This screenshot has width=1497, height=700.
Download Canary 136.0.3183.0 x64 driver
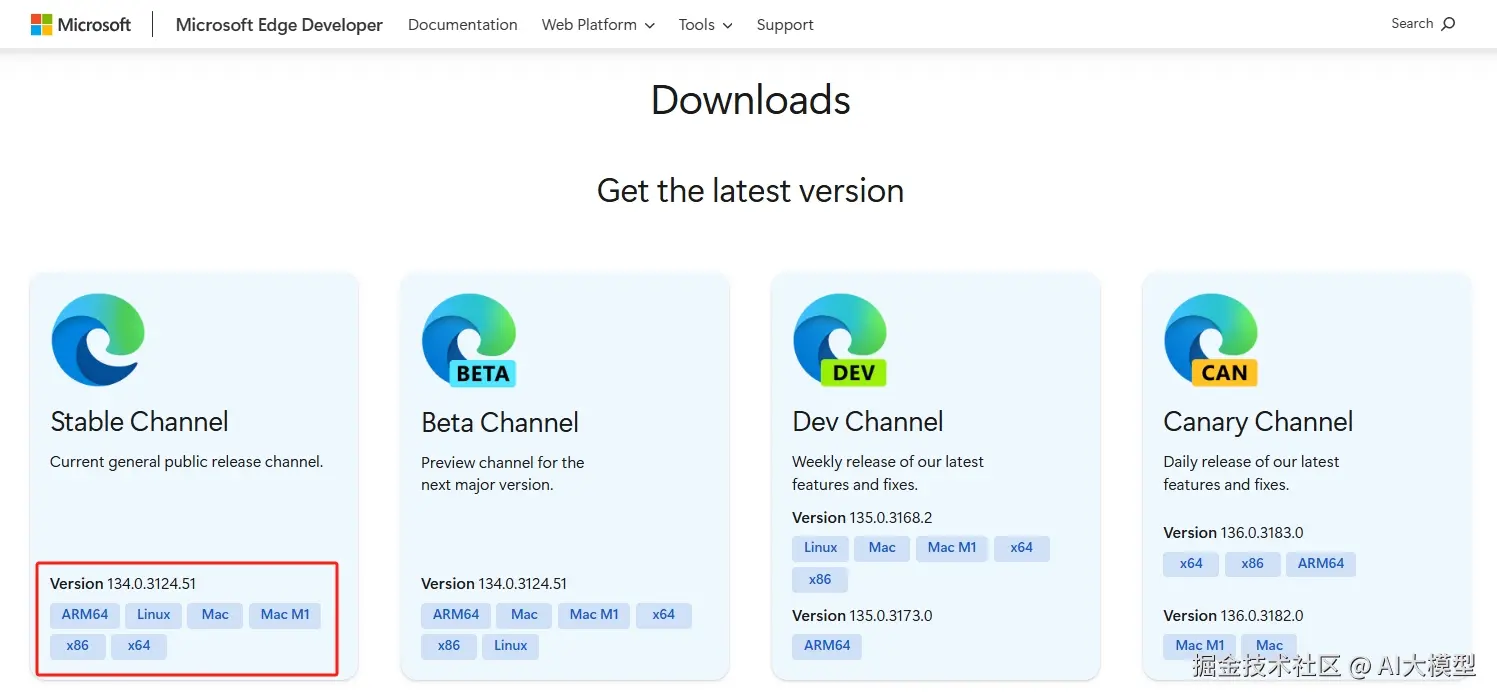[1191, 564]
